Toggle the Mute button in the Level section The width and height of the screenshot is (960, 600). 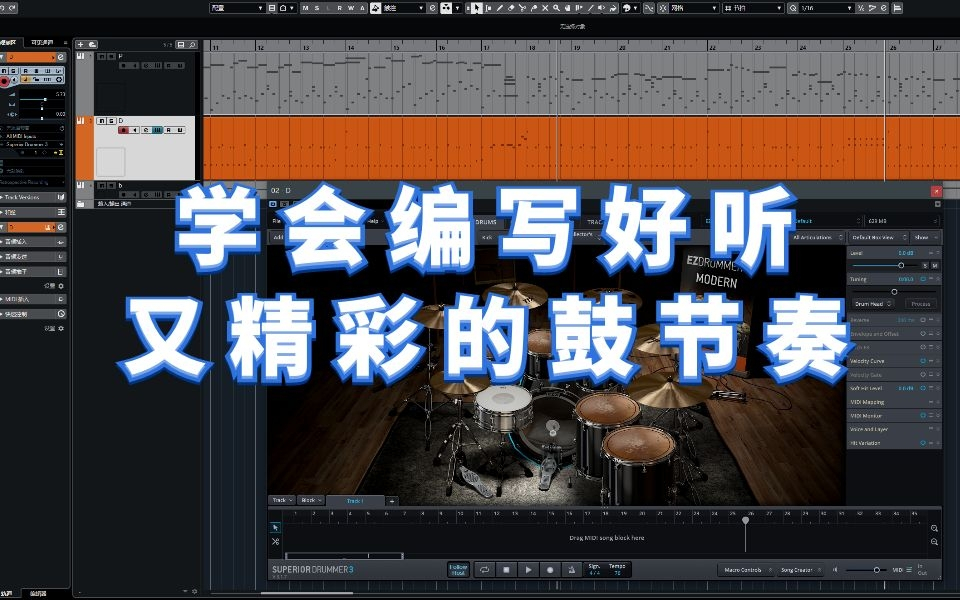(936, 265)
